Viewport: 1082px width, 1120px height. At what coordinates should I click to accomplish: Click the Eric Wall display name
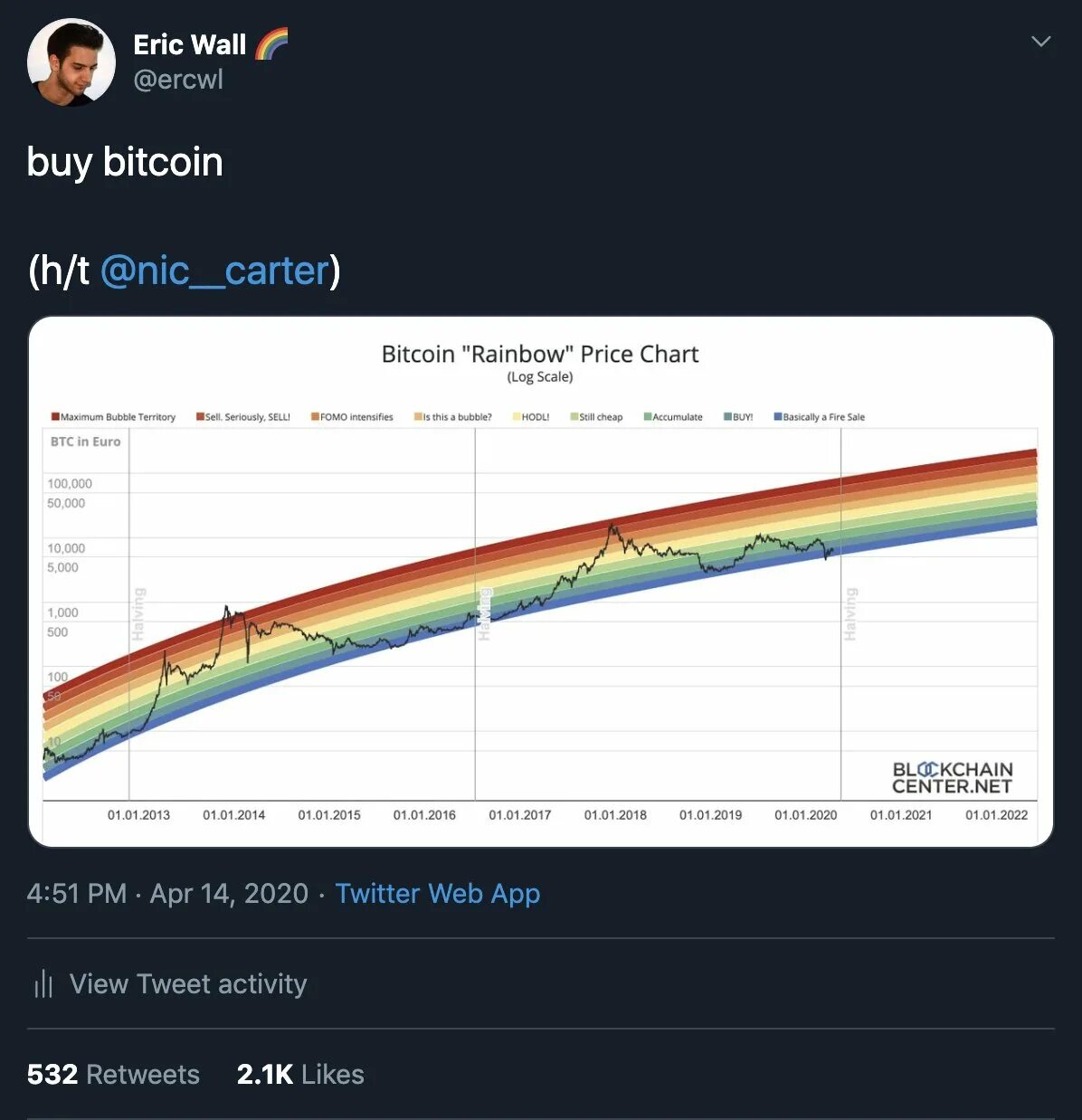click(189, 44)
